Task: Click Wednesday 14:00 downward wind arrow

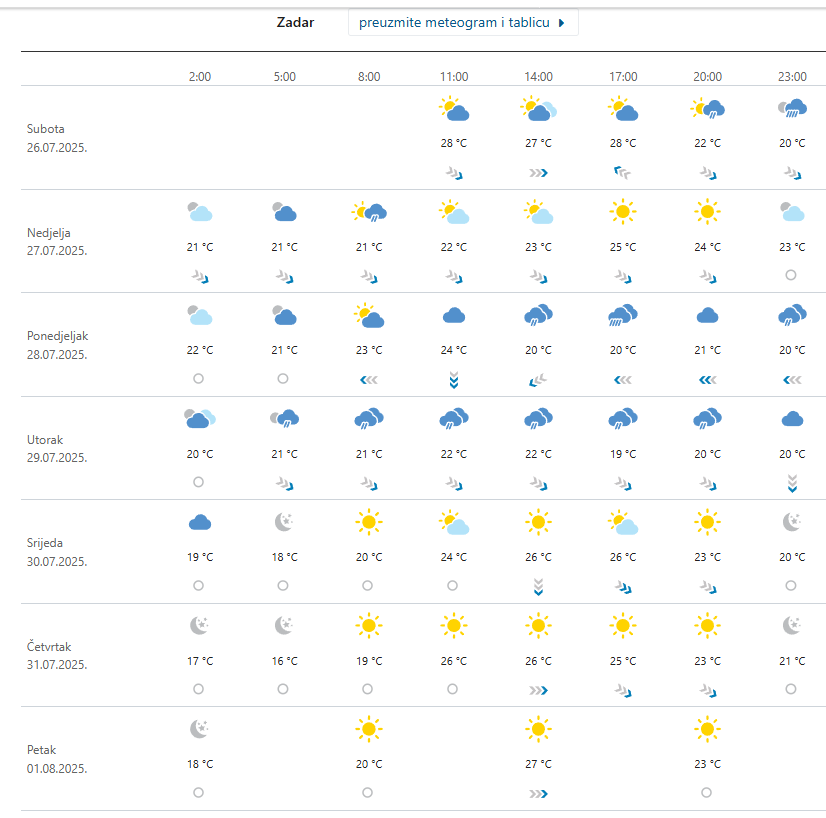Action: click(x=538, y=586)
